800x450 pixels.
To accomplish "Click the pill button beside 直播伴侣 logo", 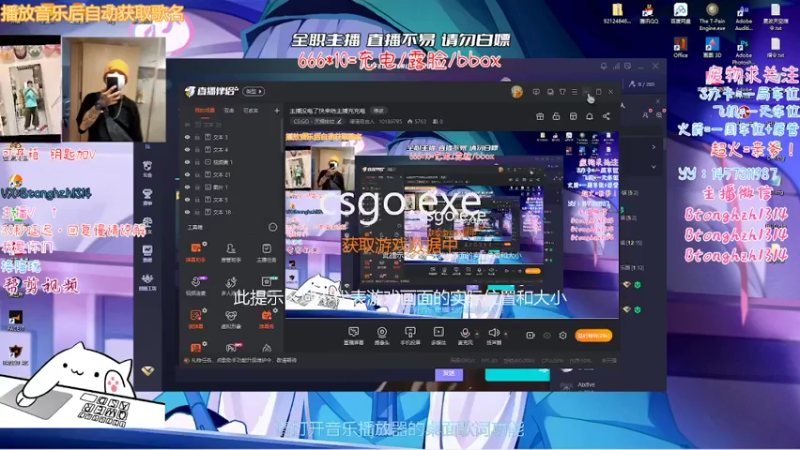I will pyautogui.click(x=254, y=91).
